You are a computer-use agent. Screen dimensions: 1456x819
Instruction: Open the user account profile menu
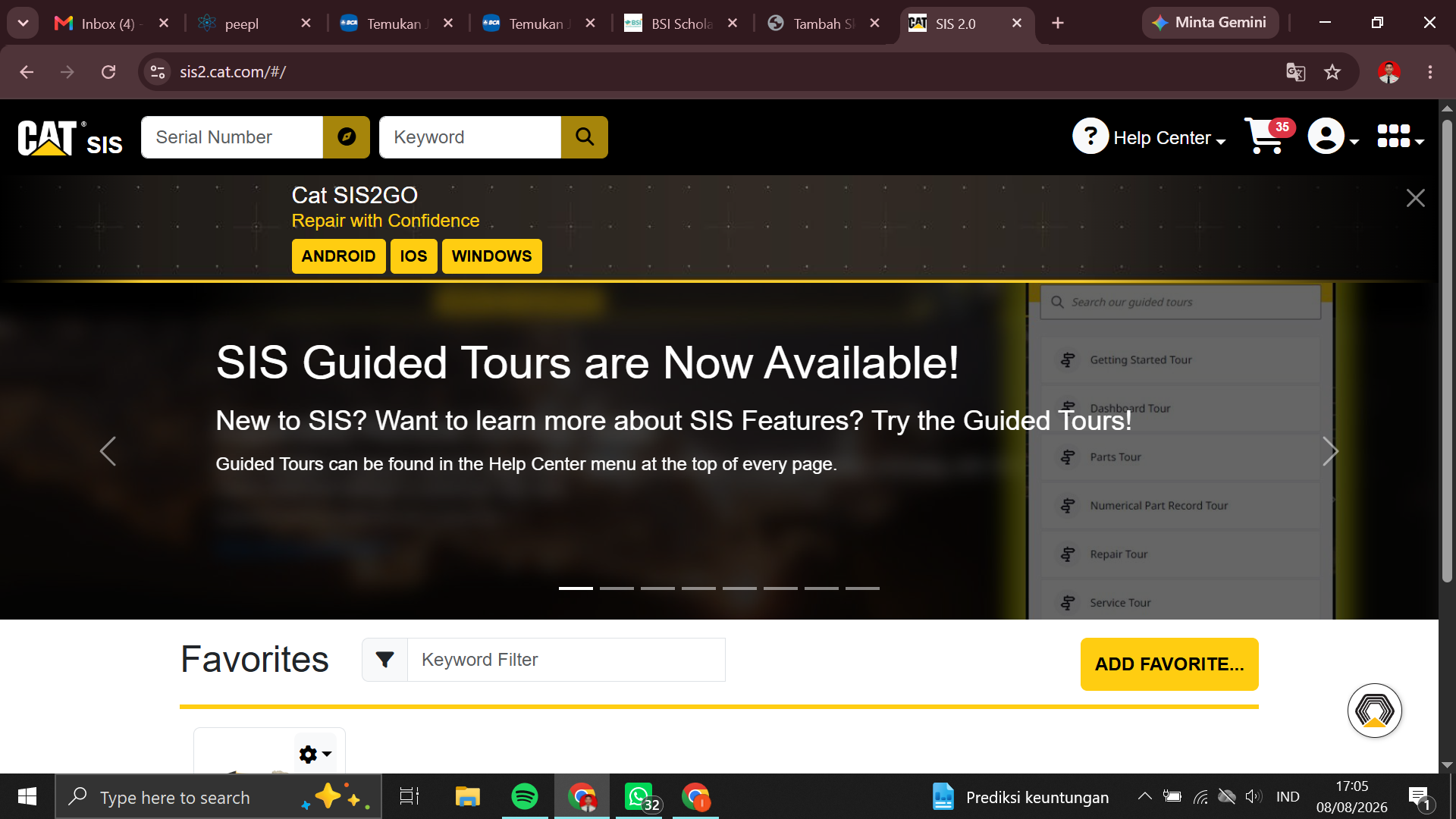point(1333,137)
